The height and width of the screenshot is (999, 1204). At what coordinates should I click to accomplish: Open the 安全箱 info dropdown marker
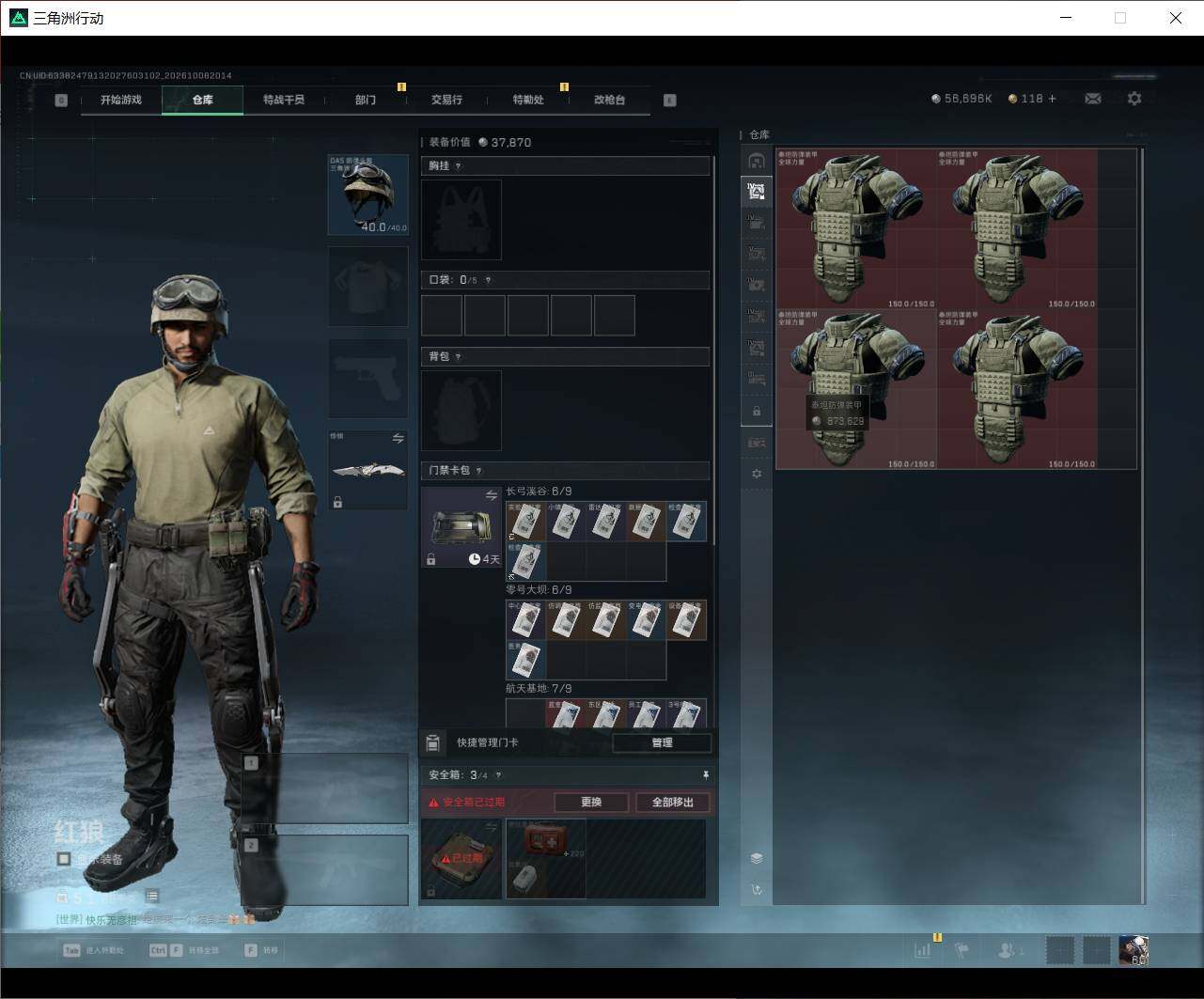coord(498,775)
